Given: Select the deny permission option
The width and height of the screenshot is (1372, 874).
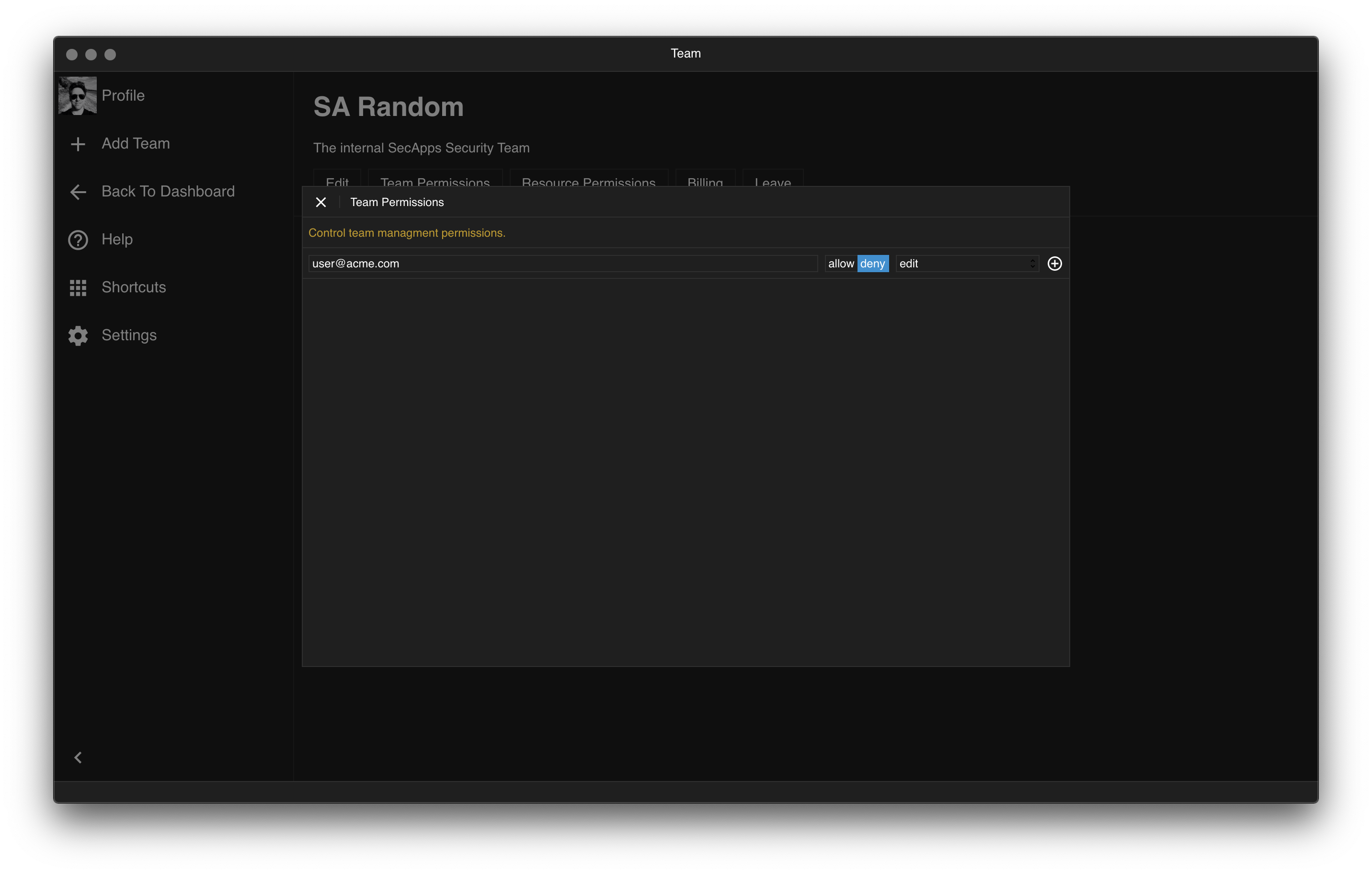Looking at the screenshot, I should point(872,264).
